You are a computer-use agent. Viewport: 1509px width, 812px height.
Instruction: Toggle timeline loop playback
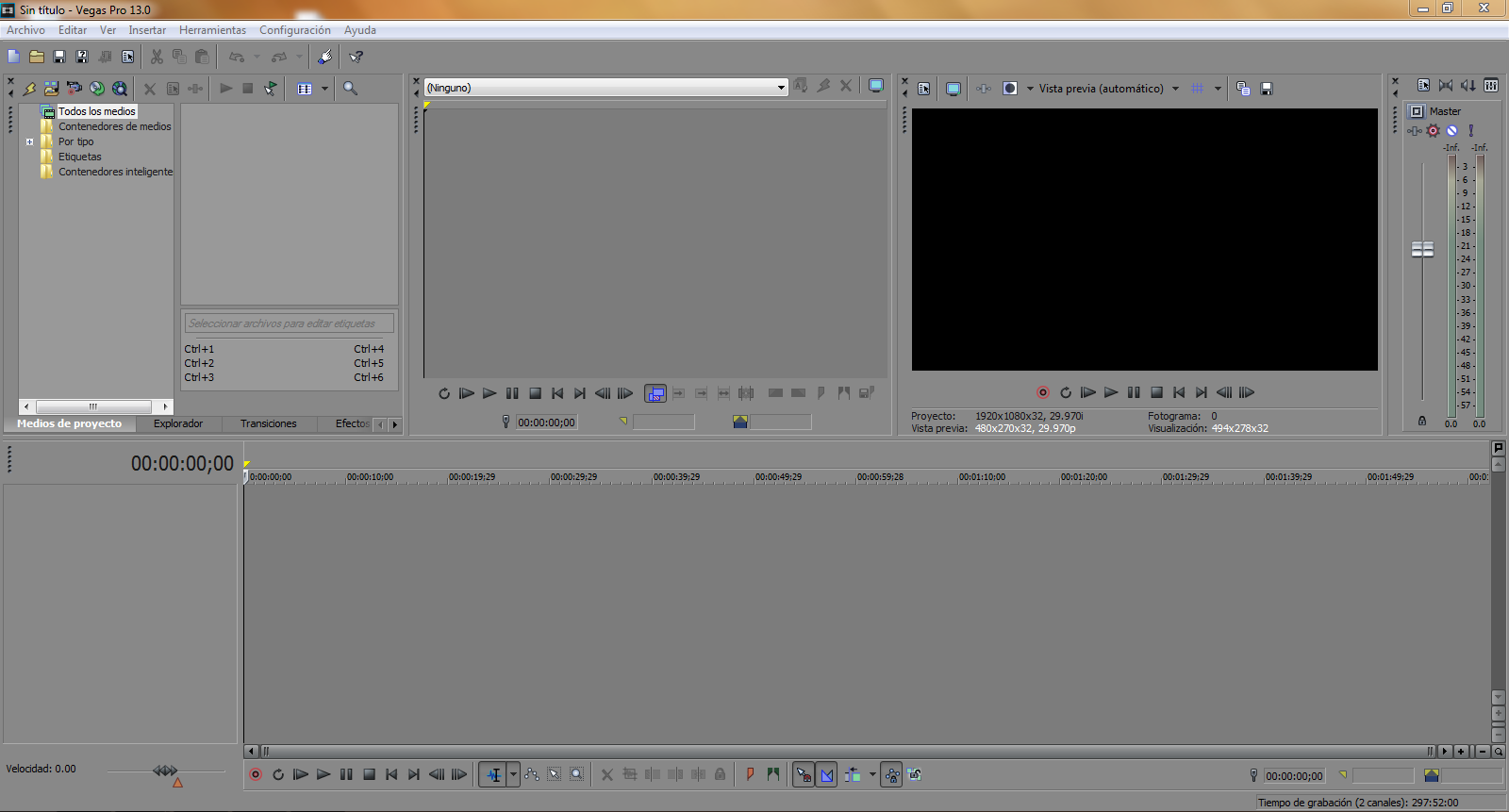[278, 774]
